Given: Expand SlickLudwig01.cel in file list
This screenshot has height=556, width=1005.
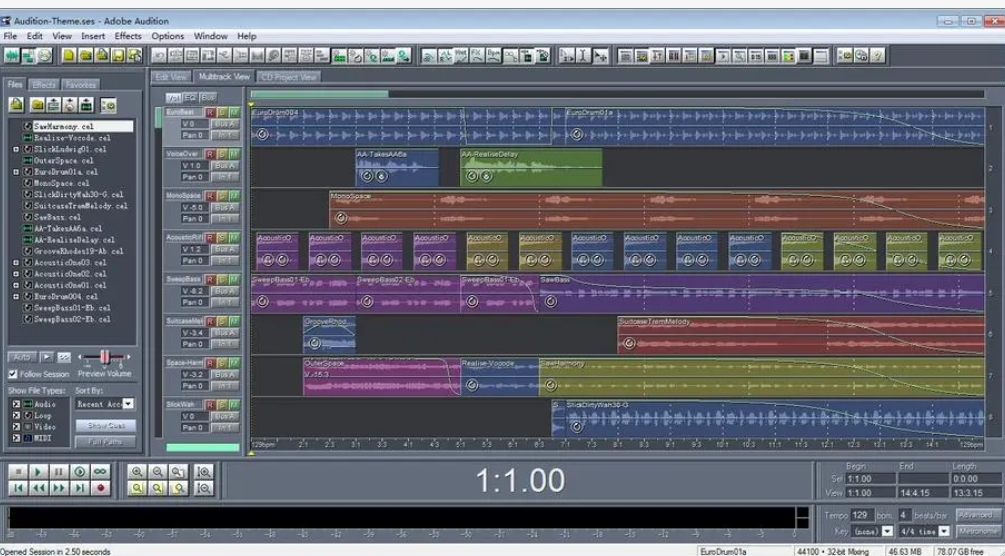Looking at the screenshot, I should click(16, 149).
